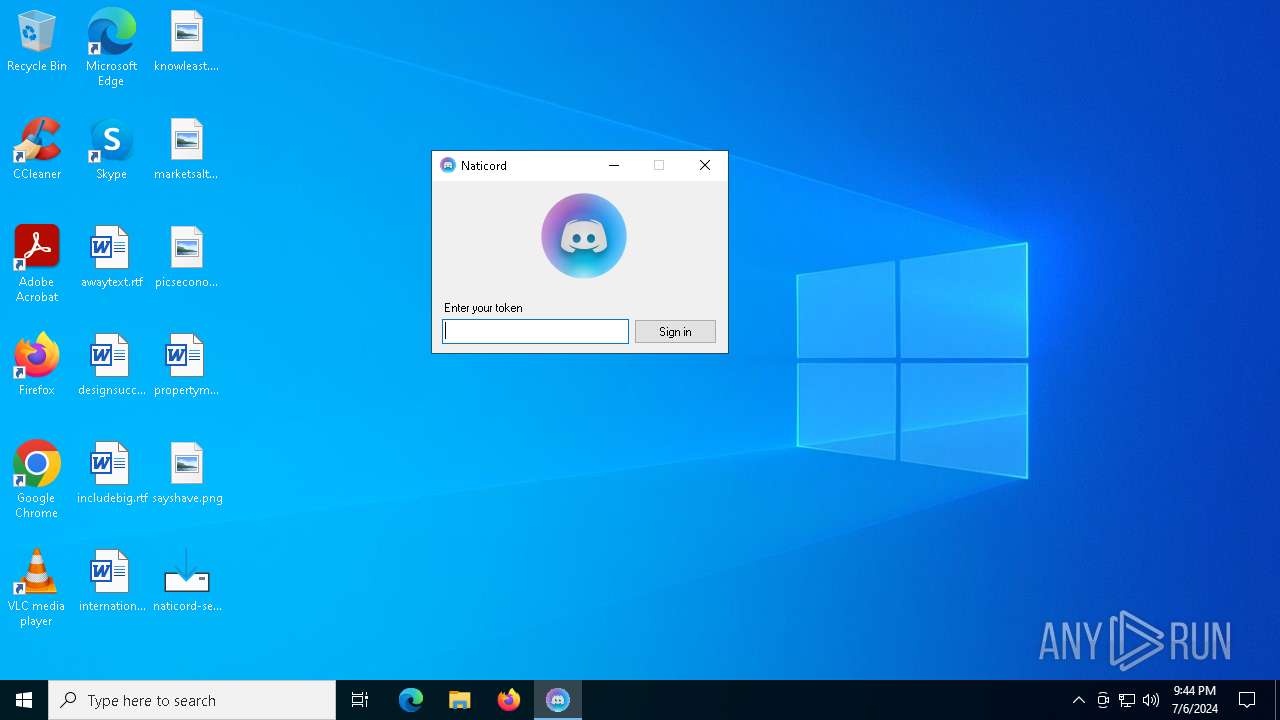This screenshot has height=720, width=1280.
Task: Select the marketsalt image file
Action: 187,149
